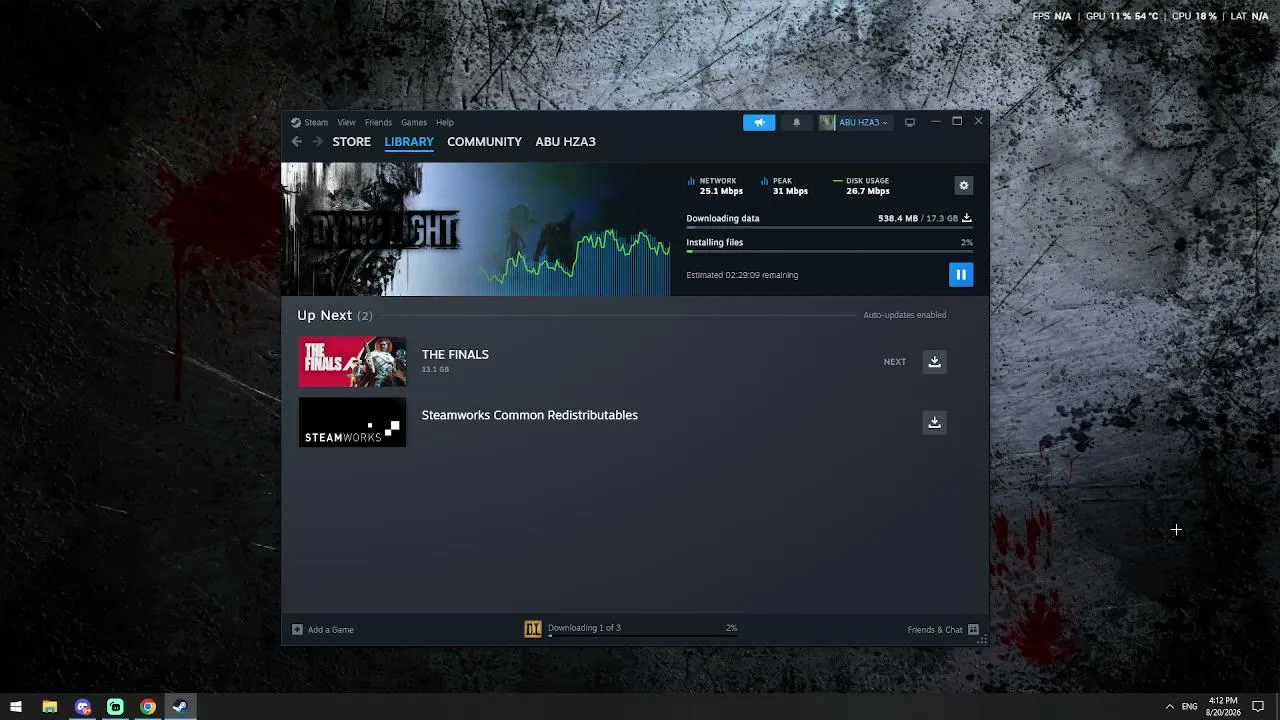
Task: Click the Installing files progress bar
Action: click(x=829, y=252)
